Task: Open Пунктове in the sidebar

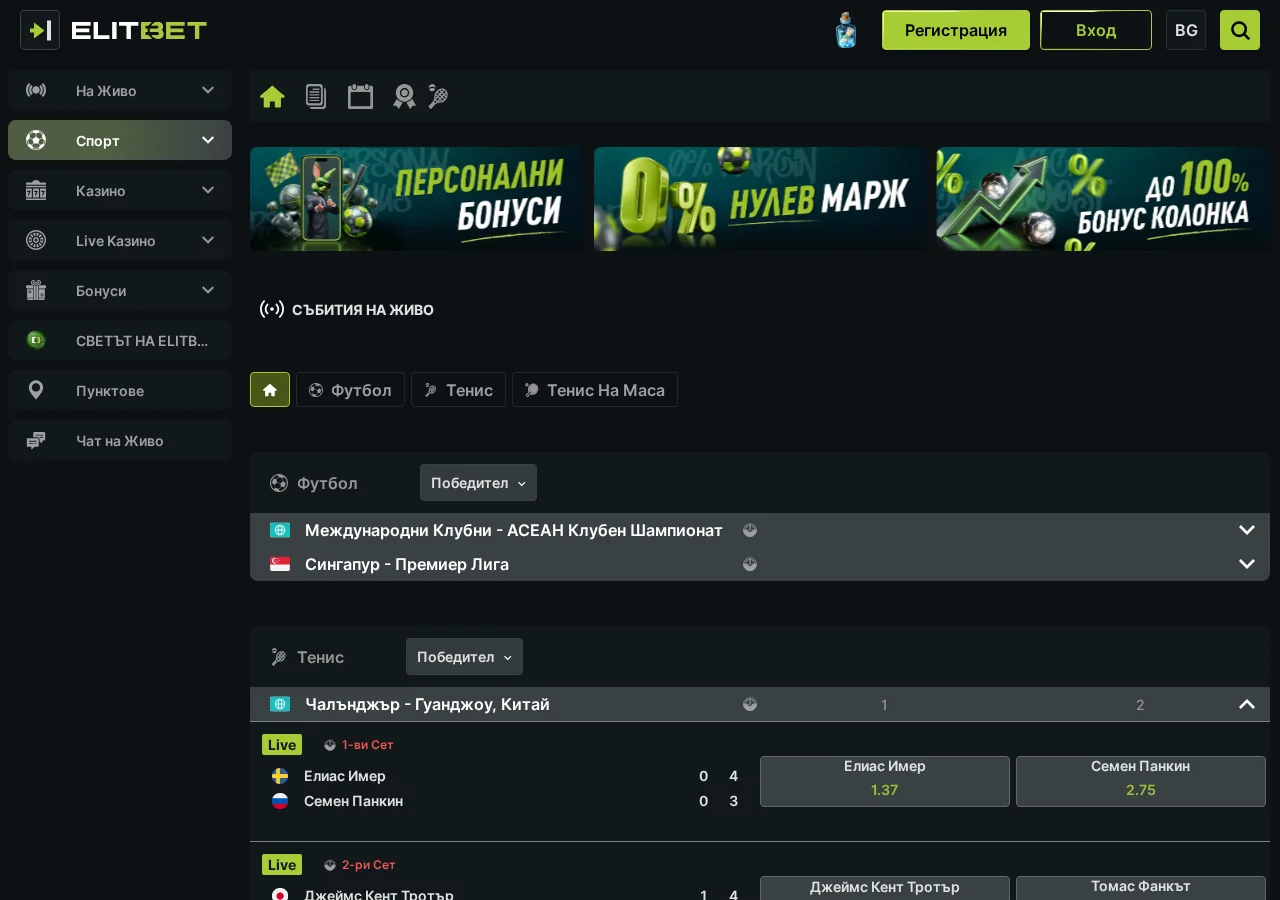Action: 120,390
